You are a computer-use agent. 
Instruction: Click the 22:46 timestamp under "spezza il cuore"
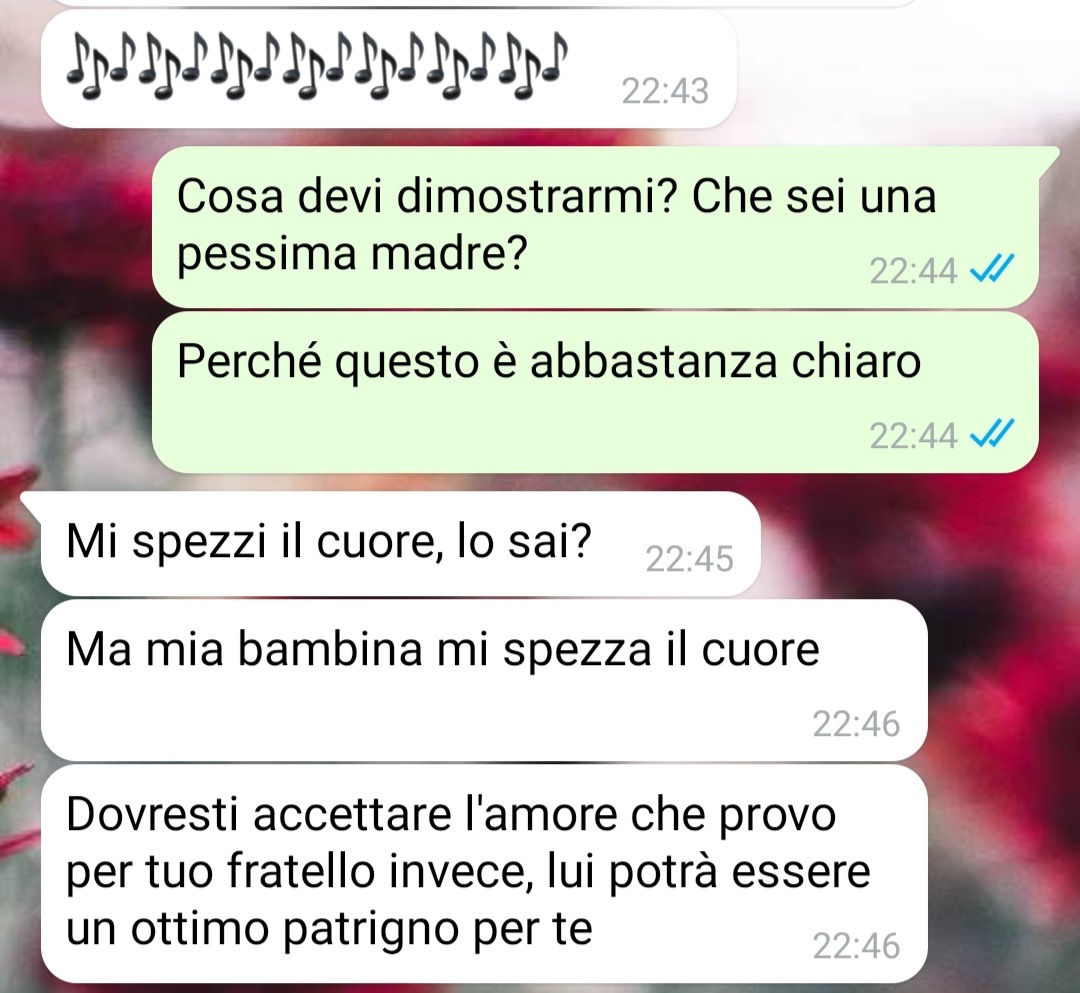856,724
